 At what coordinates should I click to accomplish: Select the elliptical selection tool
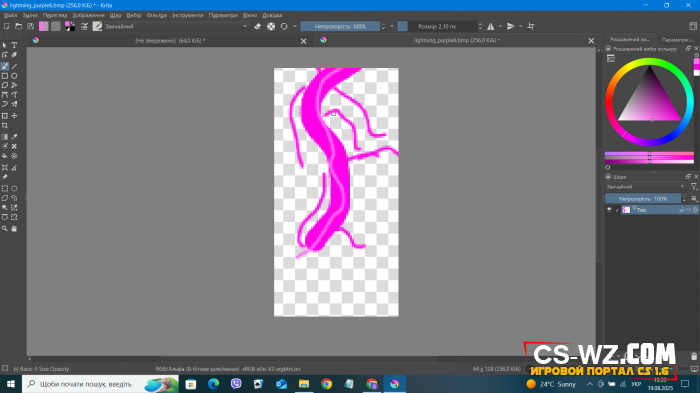(x=14, y=188)
